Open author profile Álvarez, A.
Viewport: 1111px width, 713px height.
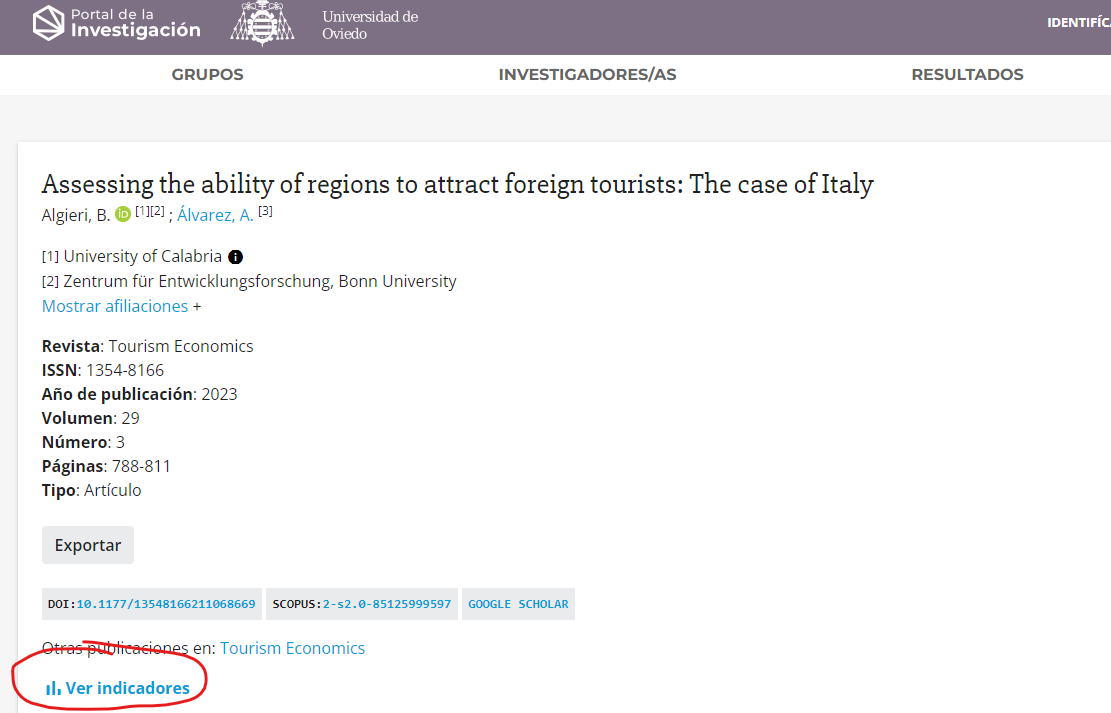pos(215,215)
